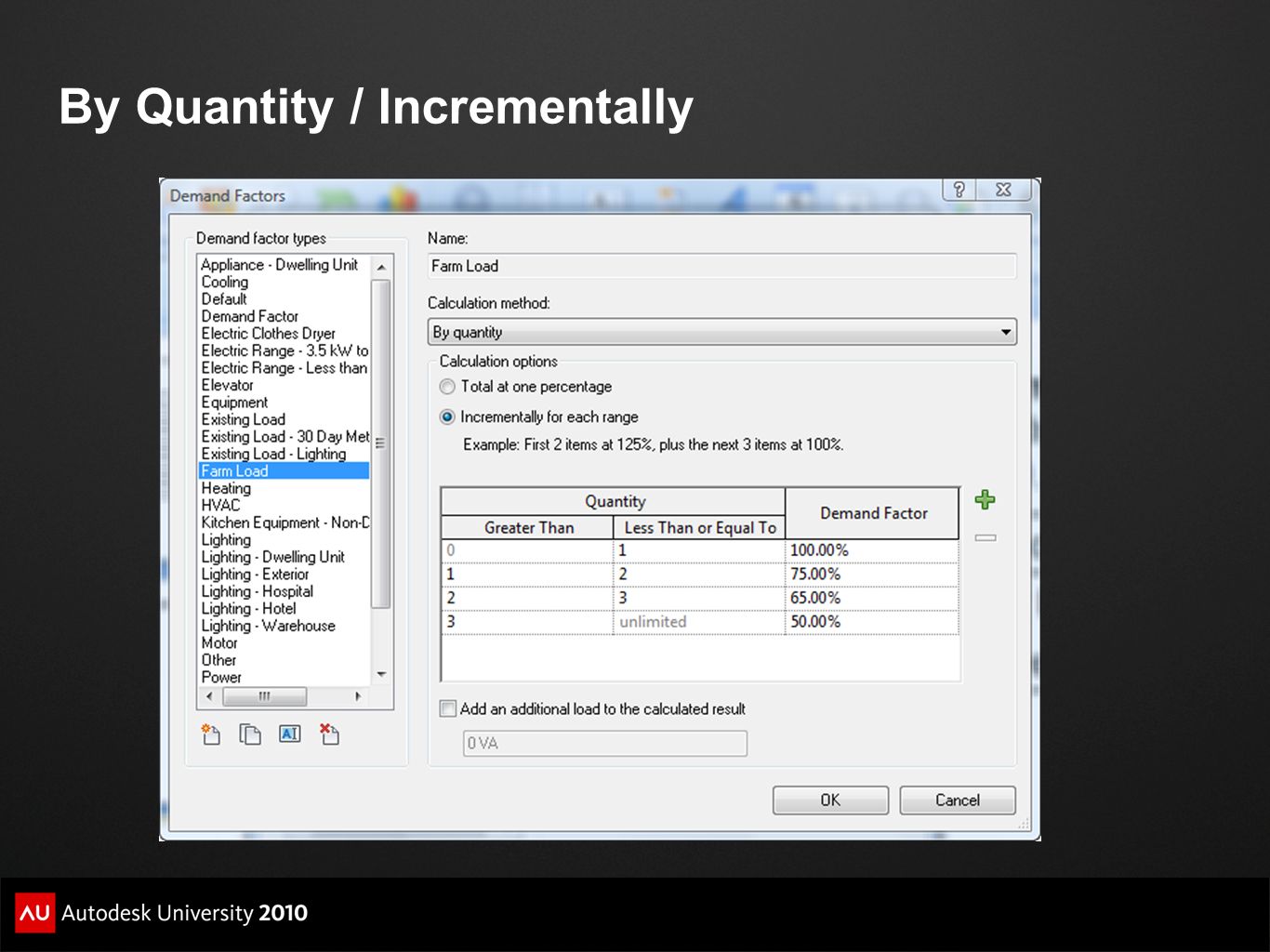Add a row with the green plus icon
The image size is (1270, 952).
985,500
